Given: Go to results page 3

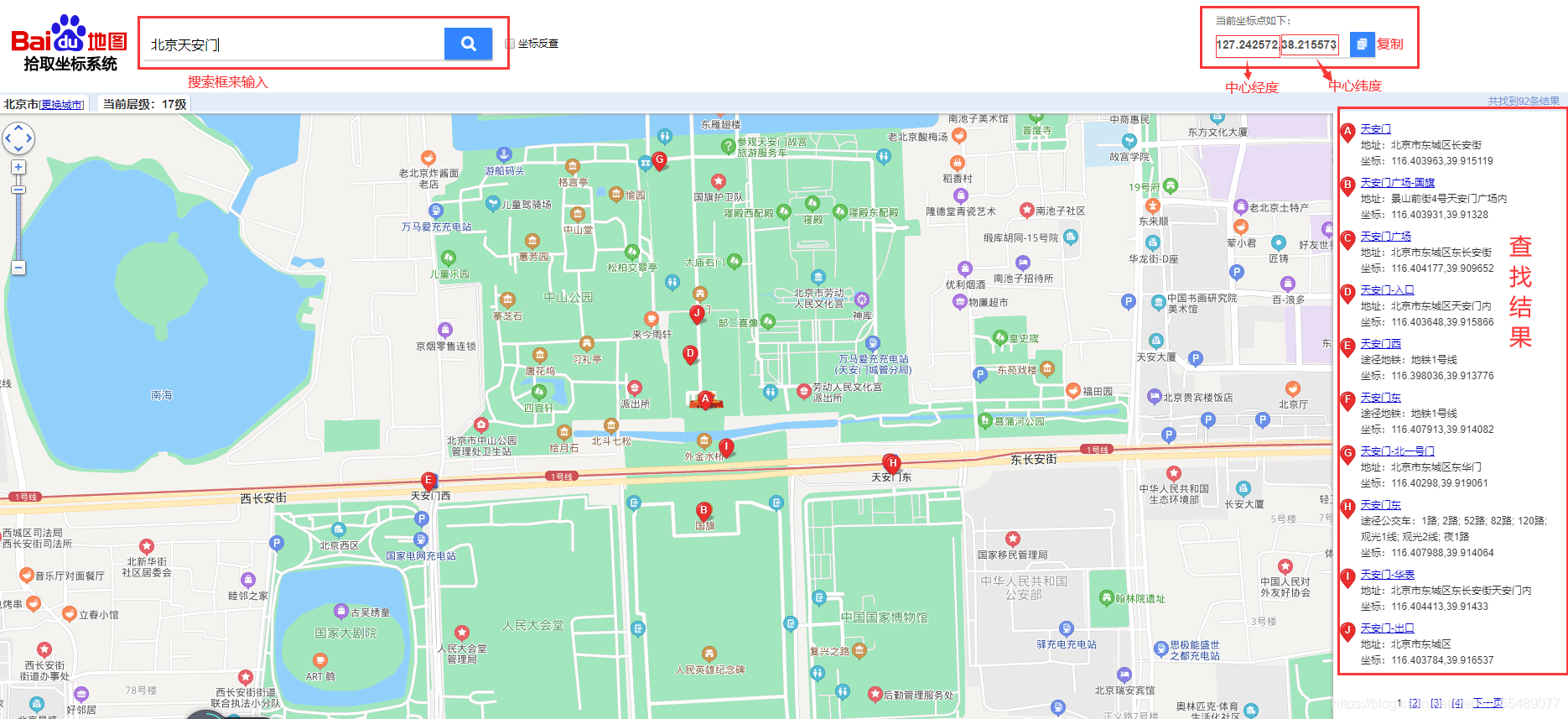Looking at the screenshot, I should (x=1436, y=703).
